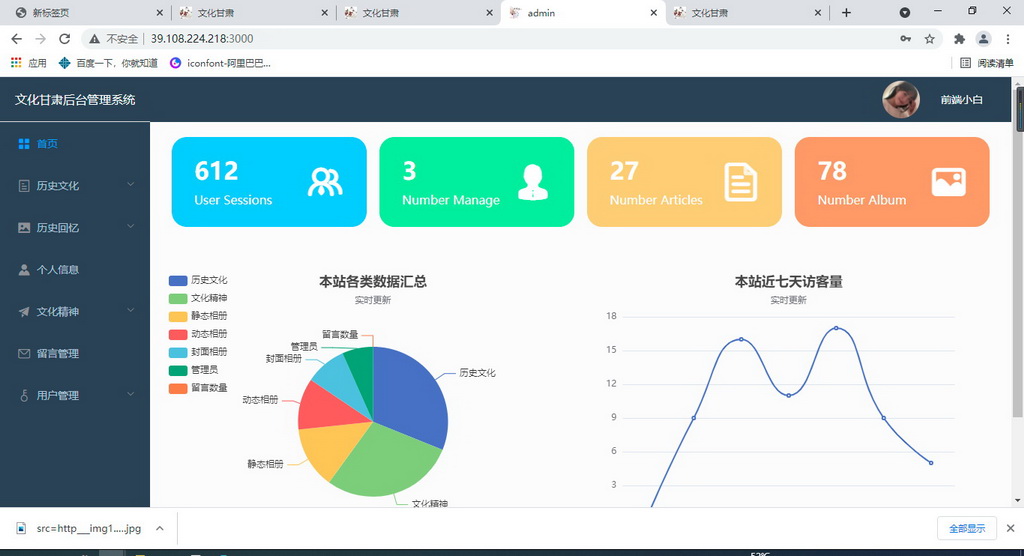Bookmark this page with the star icon
The height and width of the screenshot is (556, 1024).
coord(929,39)
